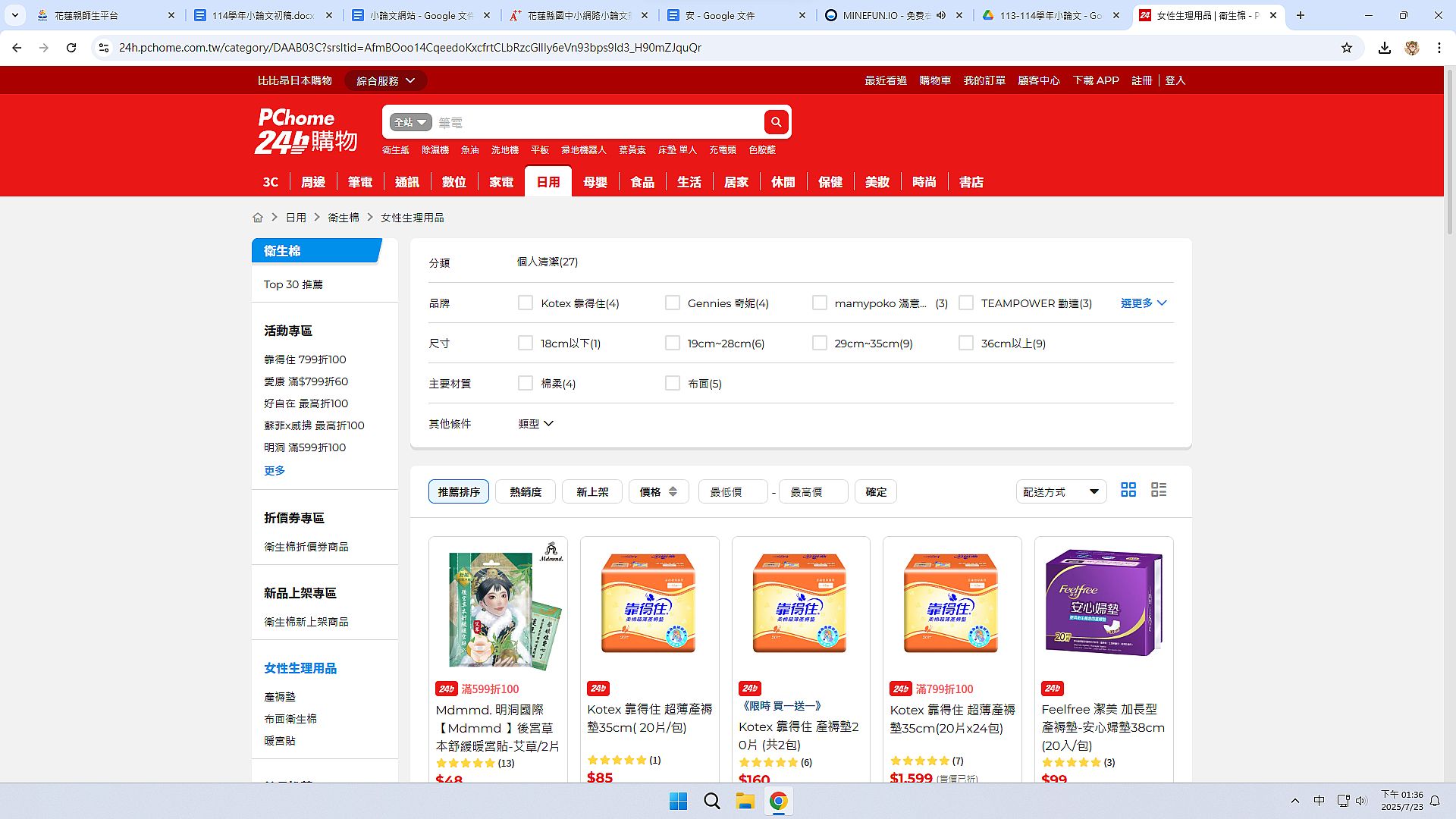Bookmark this page with star icon

1347,48
